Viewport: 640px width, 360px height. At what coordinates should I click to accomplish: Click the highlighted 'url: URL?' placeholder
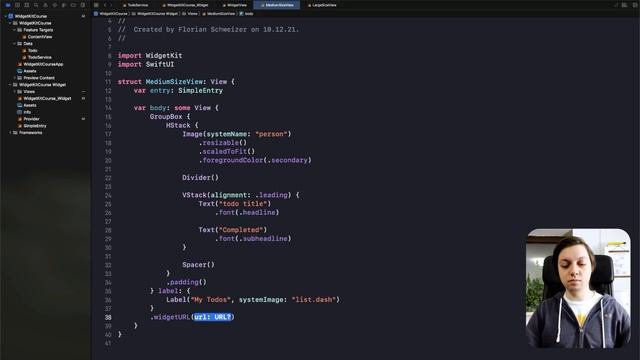point(213,317)
